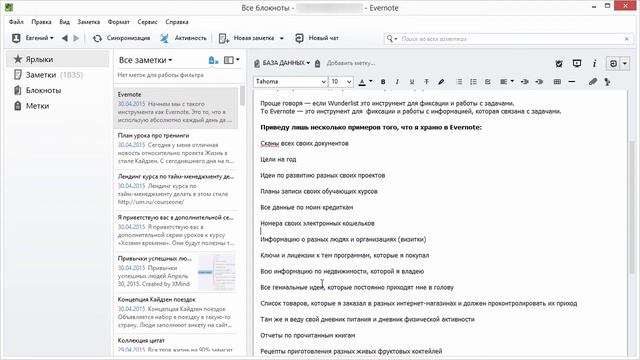Image resolution: width=640 pixels, height=360 pixels.
Task: Go forward with the right navigation arrow
Action: (x=76, y=38)
